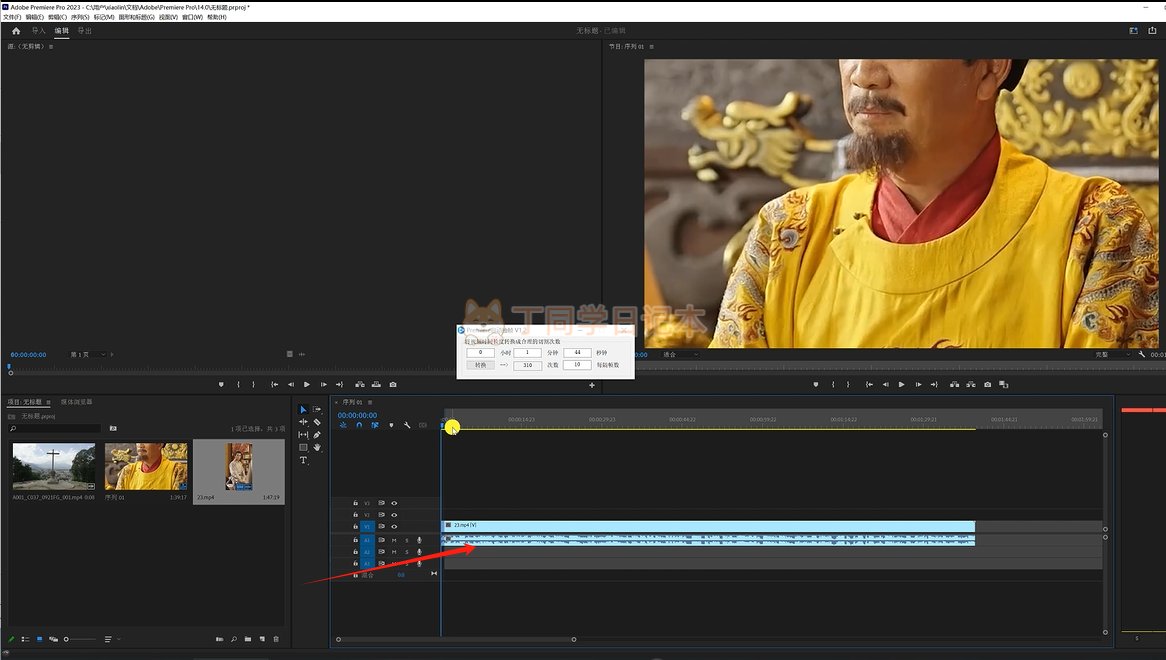Switch to the 媒体浏览器 tab
This screenshot has height=660, width=1166.
click(76, 402)
